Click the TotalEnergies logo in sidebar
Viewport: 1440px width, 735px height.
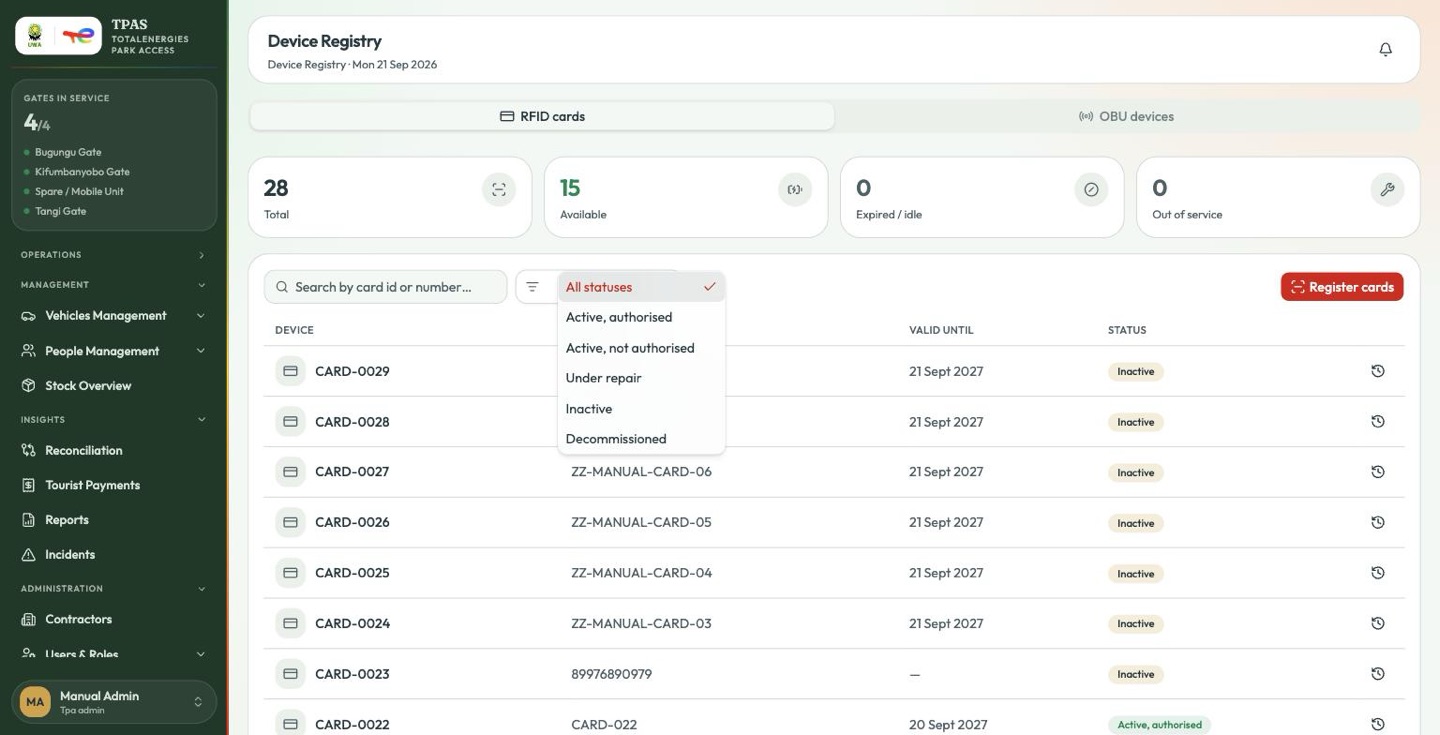coord(78,36)
